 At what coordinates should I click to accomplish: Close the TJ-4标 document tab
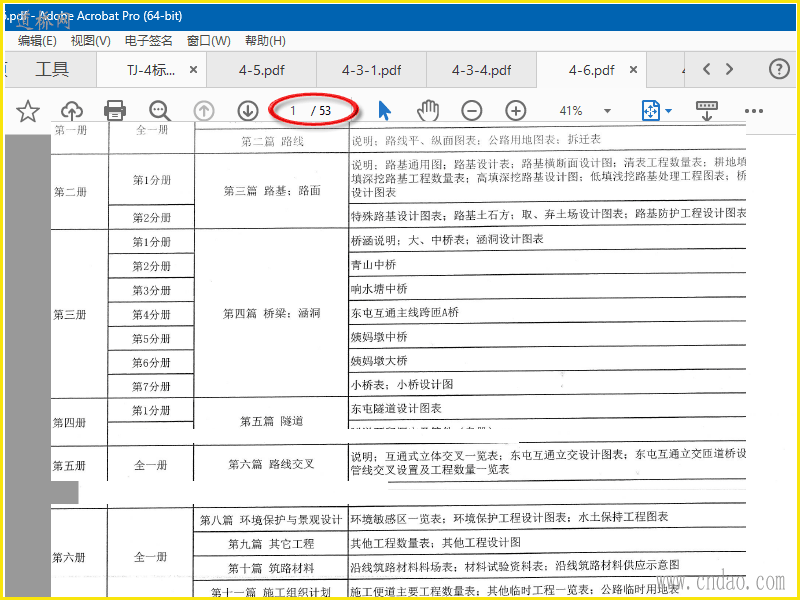(x=193, y=70)
